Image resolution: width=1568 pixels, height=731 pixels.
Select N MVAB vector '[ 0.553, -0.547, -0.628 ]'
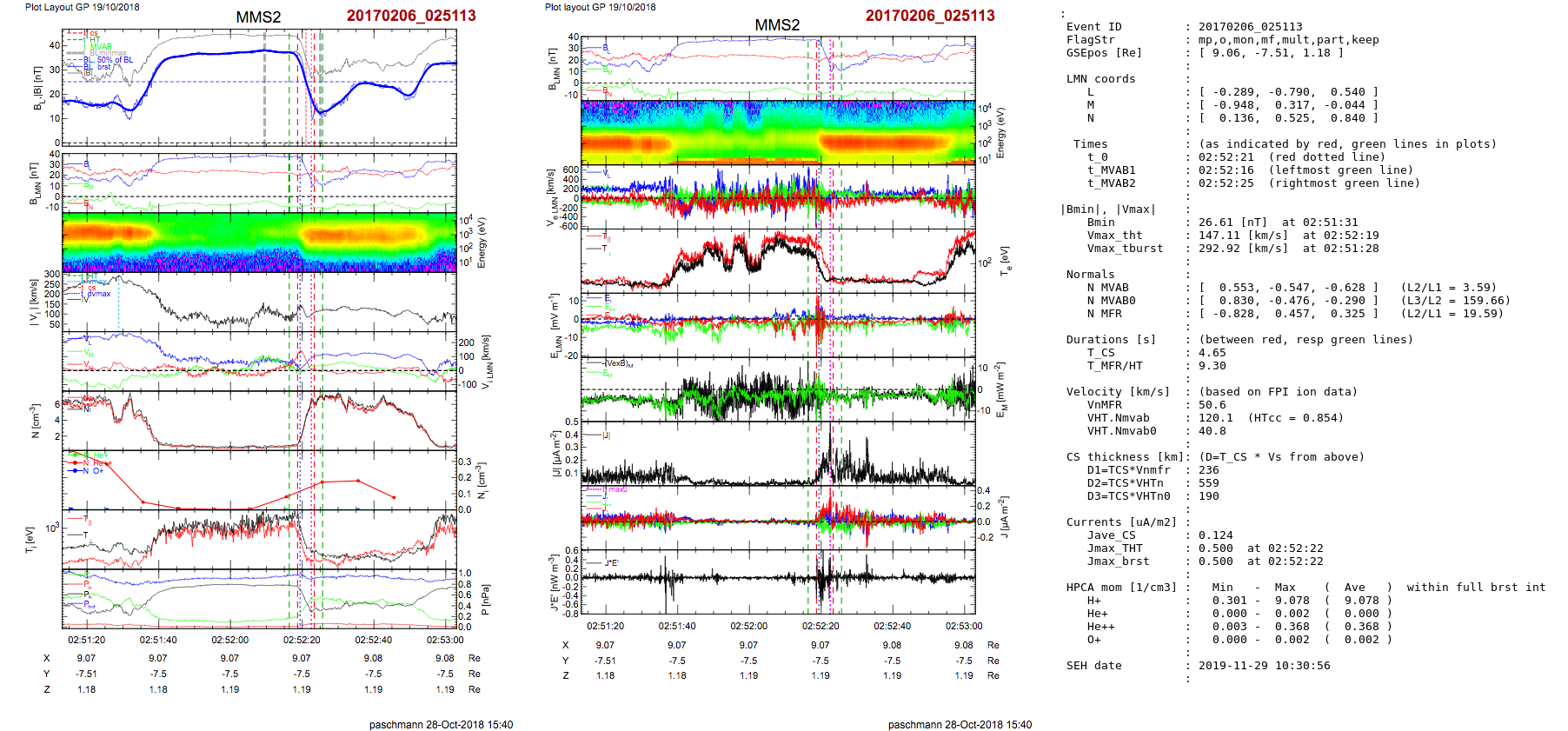click(1288, 288)
